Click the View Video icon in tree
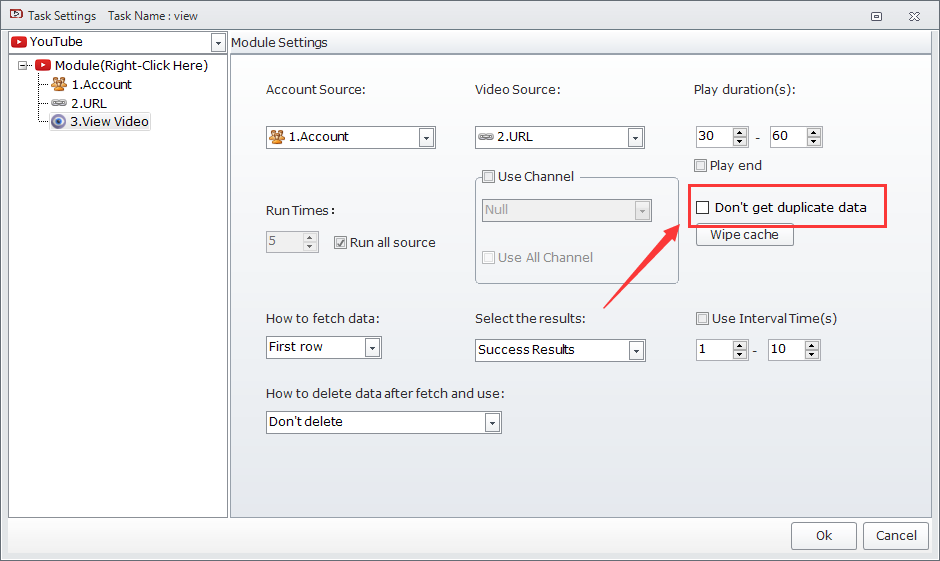The height and width of the screenshot is (561, 940). click(59, 122)
